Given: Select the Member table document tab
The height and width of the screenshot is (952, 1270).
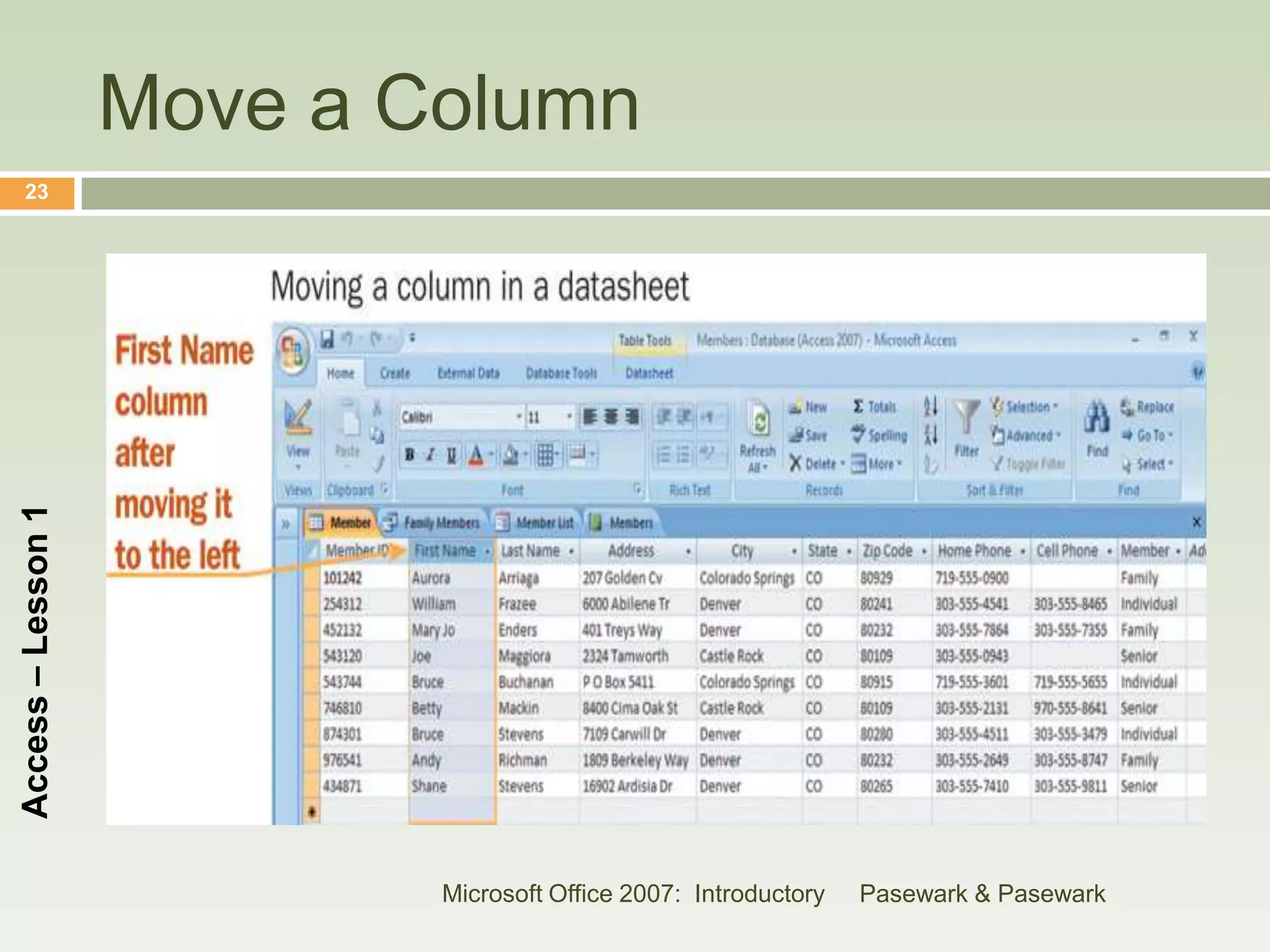Looking at the screenshot, I should (342, 523).
